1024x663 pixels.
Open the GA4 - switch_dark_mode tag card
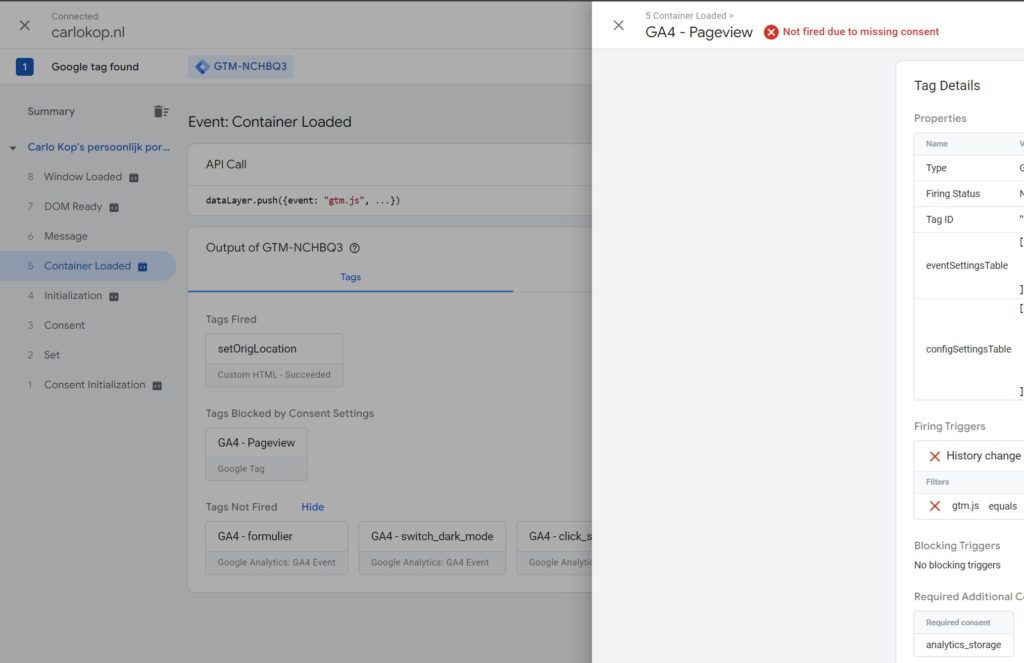pyautogui.click(x=432, y=548)
